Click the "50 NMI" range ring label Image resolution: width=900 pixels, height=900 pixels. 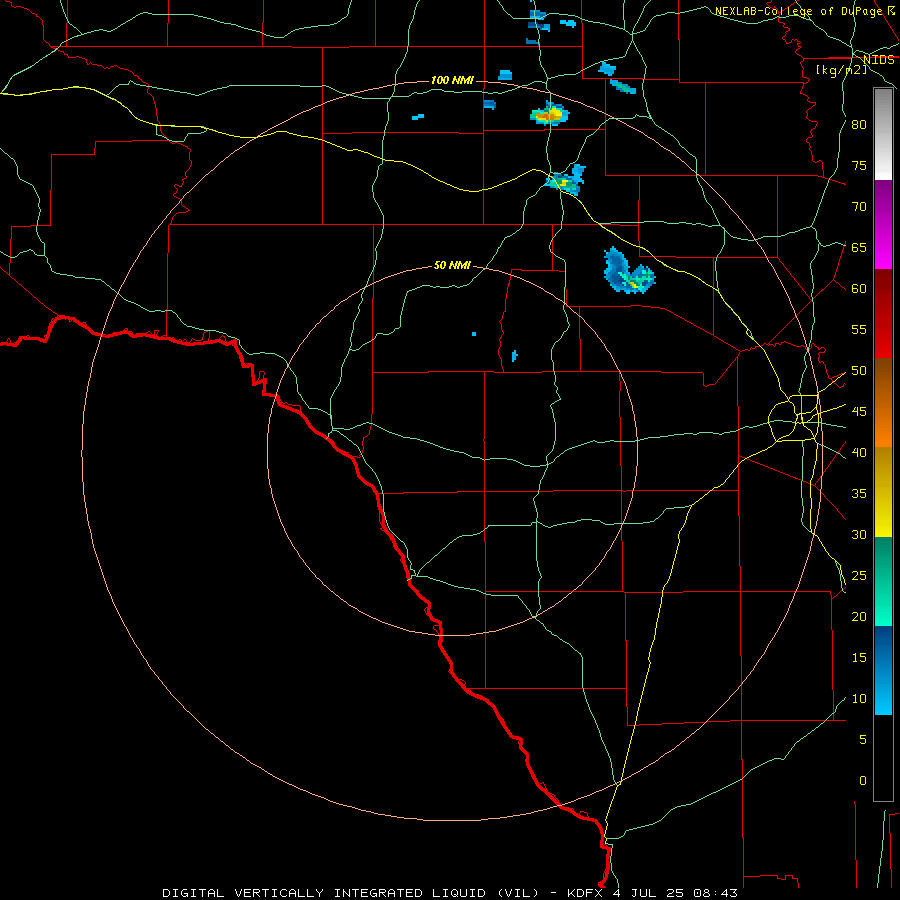coord(452,265)
